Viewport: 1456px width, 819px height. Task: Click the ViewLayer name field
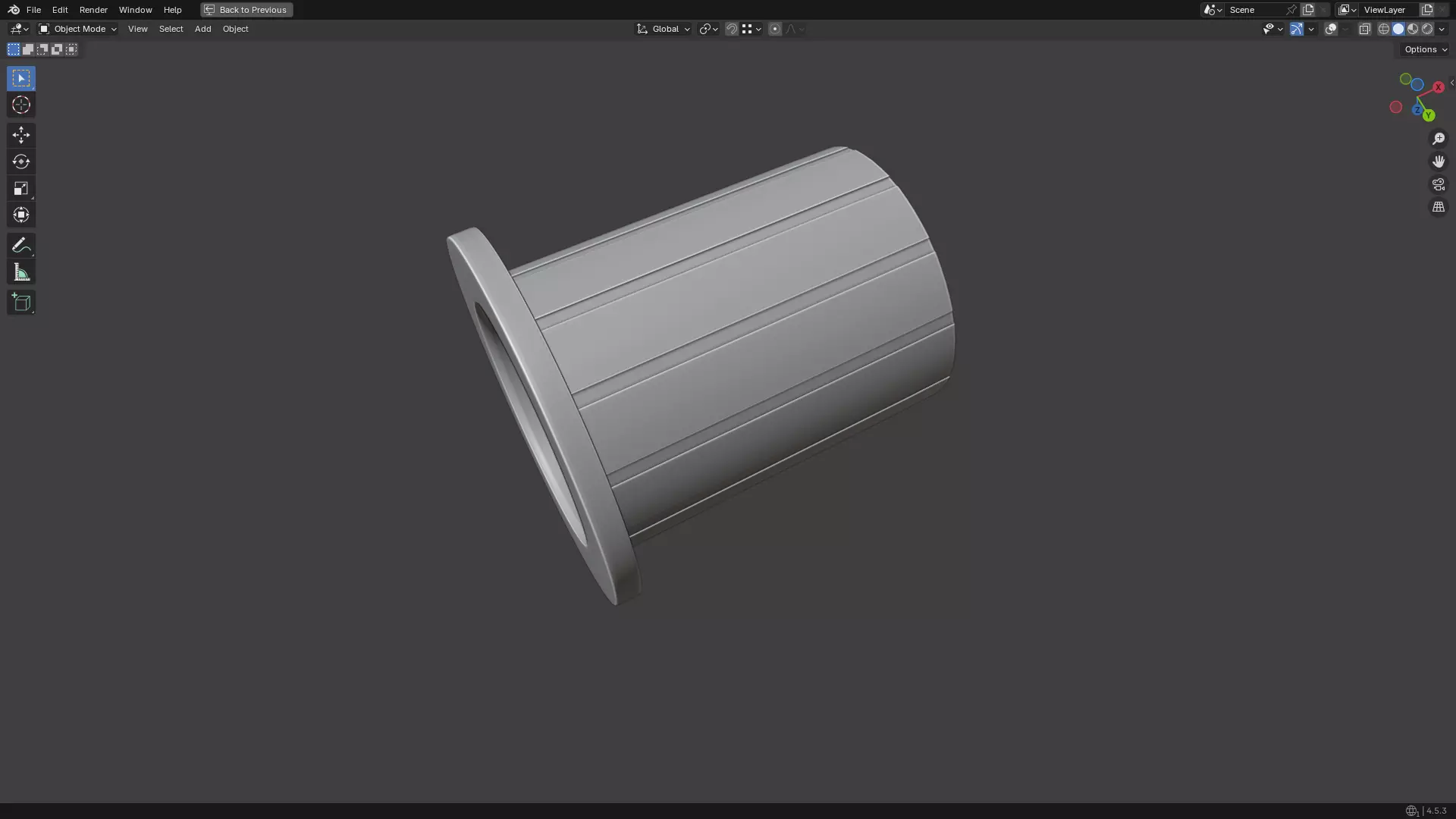pyautogui.click(x=1389, y=10)
